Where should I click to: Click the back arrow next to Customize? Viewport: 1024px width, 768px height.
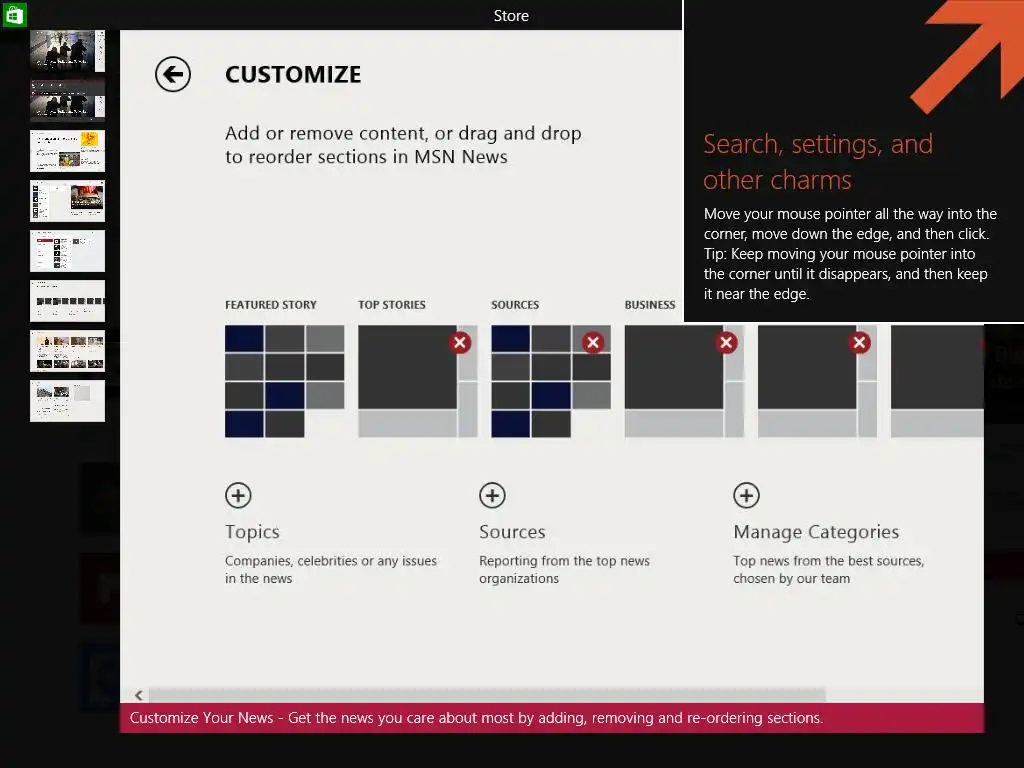173,74
